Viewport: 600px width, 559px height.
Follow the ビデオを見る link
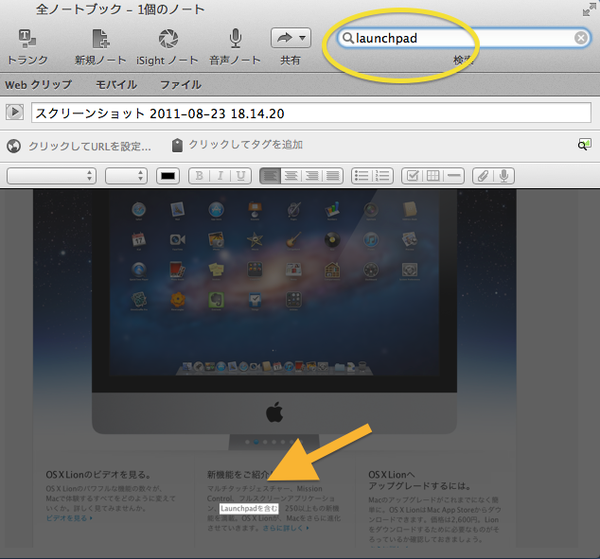click(69, 518)
